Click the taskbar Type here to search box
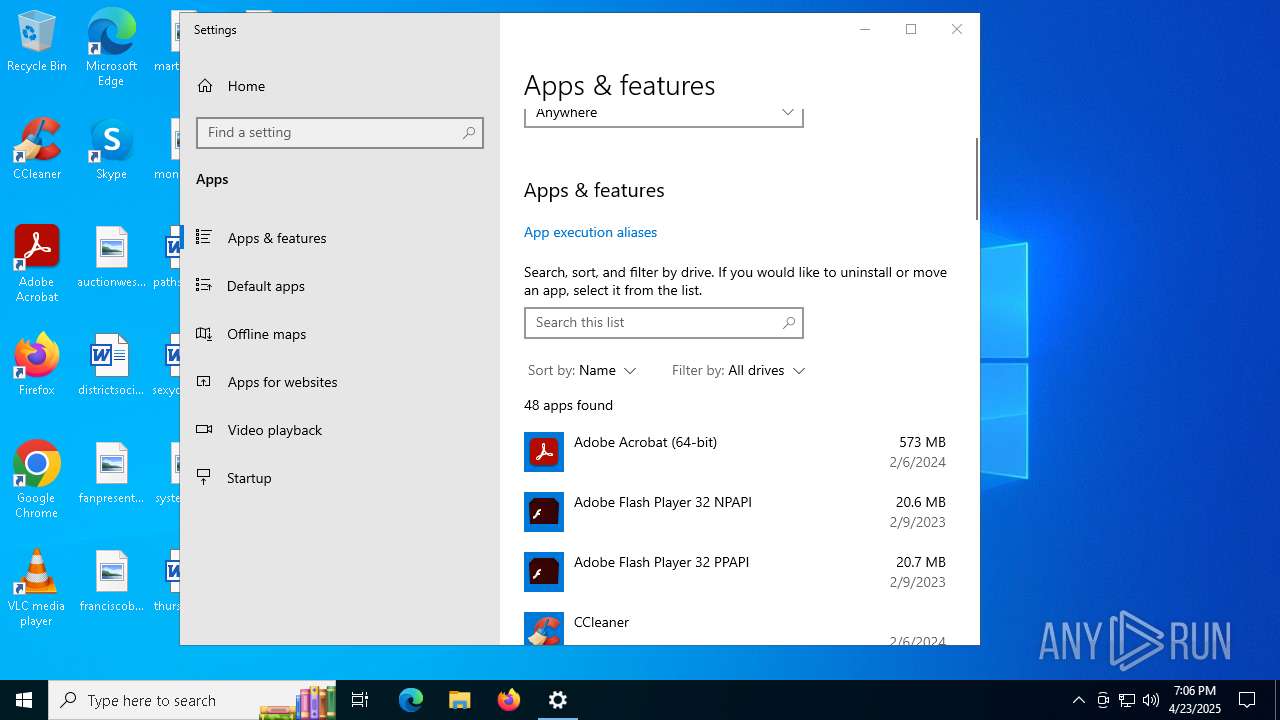 (x=192, y=700)
